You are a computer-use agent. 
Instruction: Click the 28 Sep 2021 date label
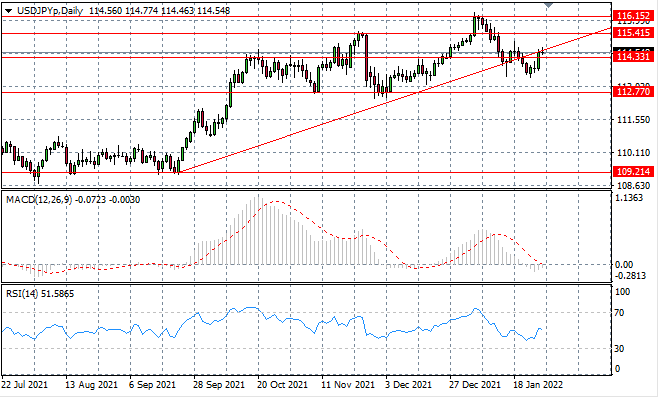pos(219,385)
